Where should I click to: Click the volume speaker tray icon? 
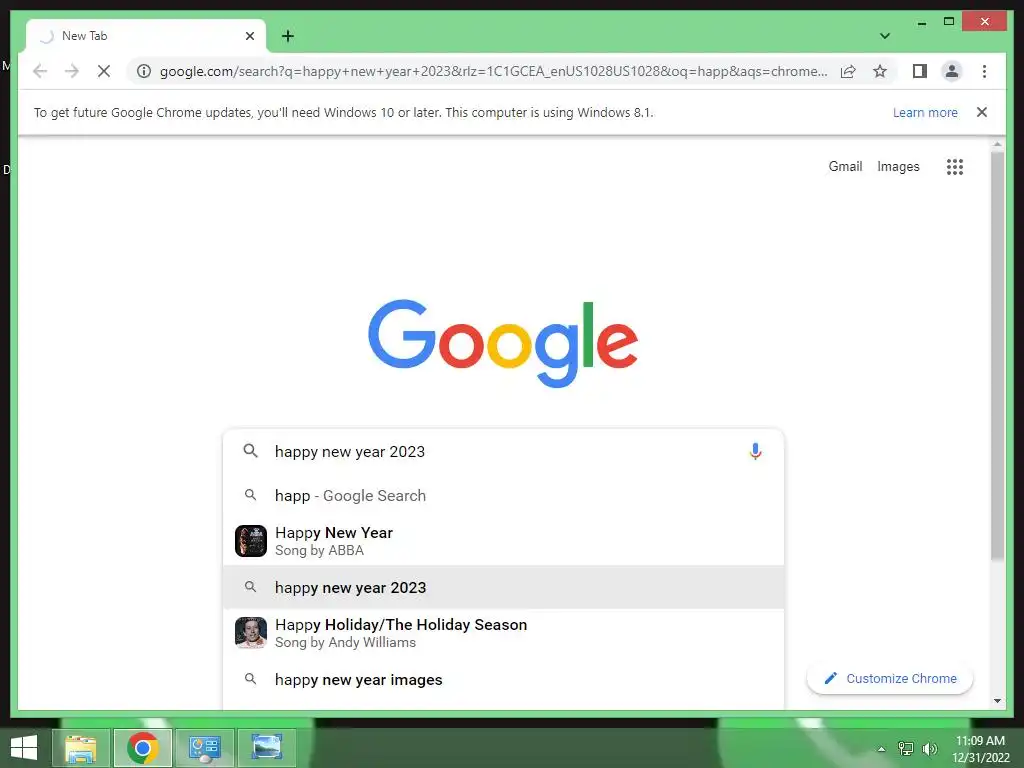pos(929,749)
